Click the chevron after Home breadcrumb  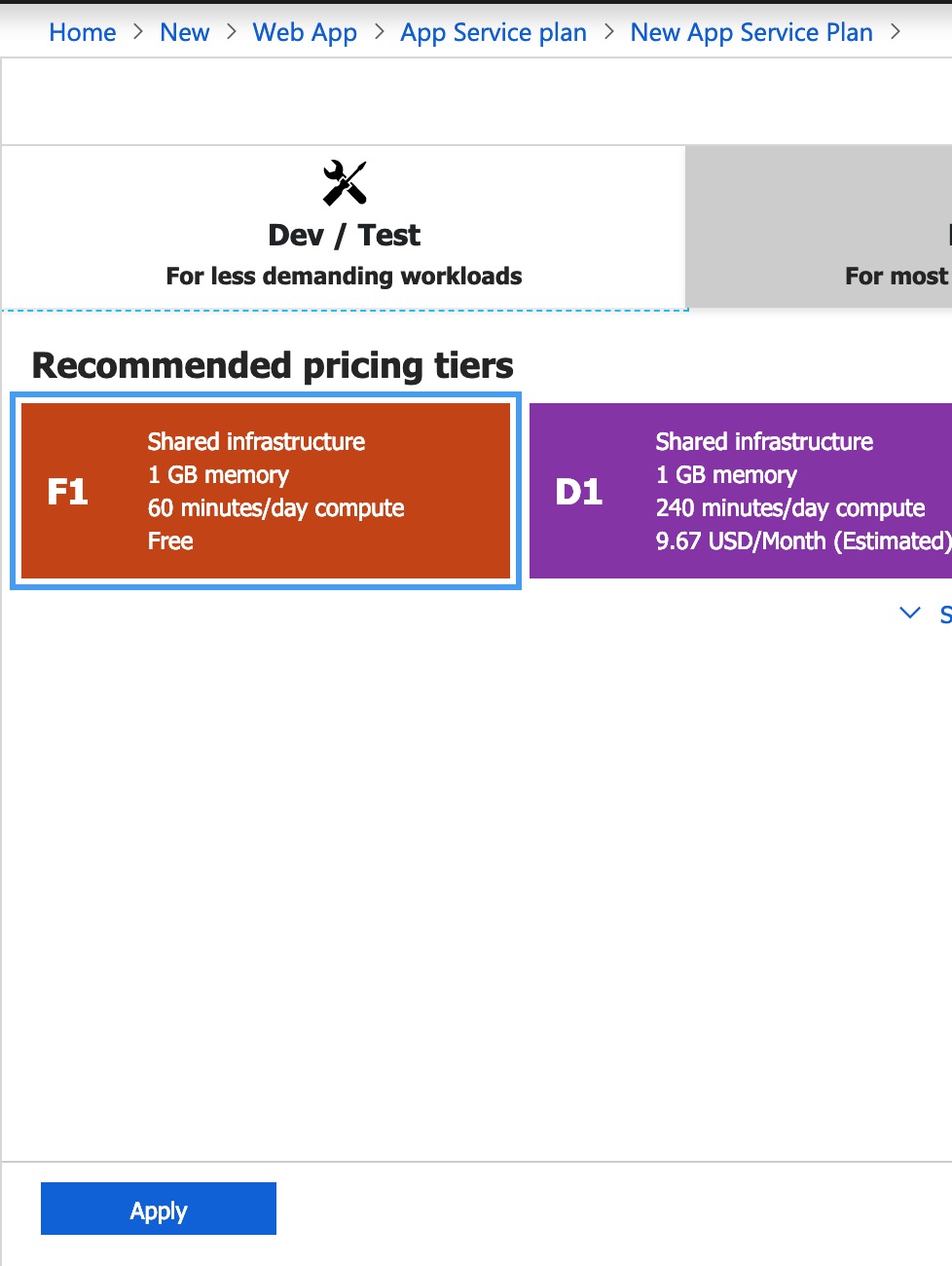pyautogui.click(x=138, y=32)
